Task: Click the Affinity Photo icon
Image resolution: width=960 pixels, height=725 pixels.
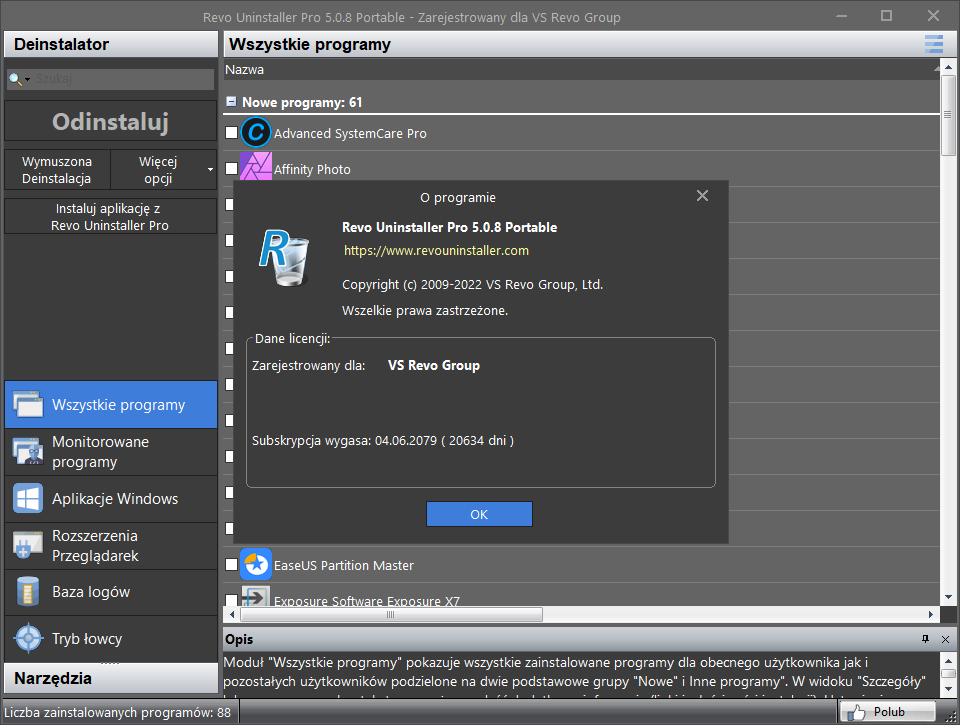Action: [256, 166]
